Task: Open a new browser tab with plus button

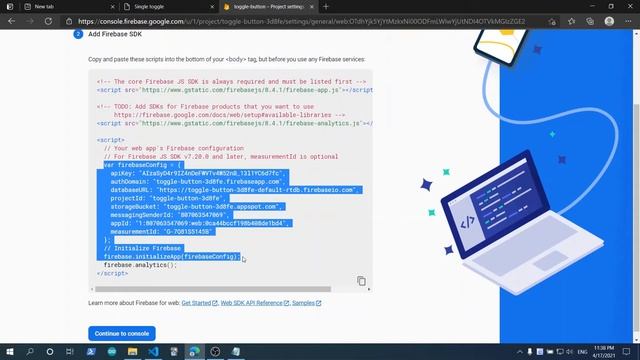Action: pyautogui.click(x=326, y=7)
